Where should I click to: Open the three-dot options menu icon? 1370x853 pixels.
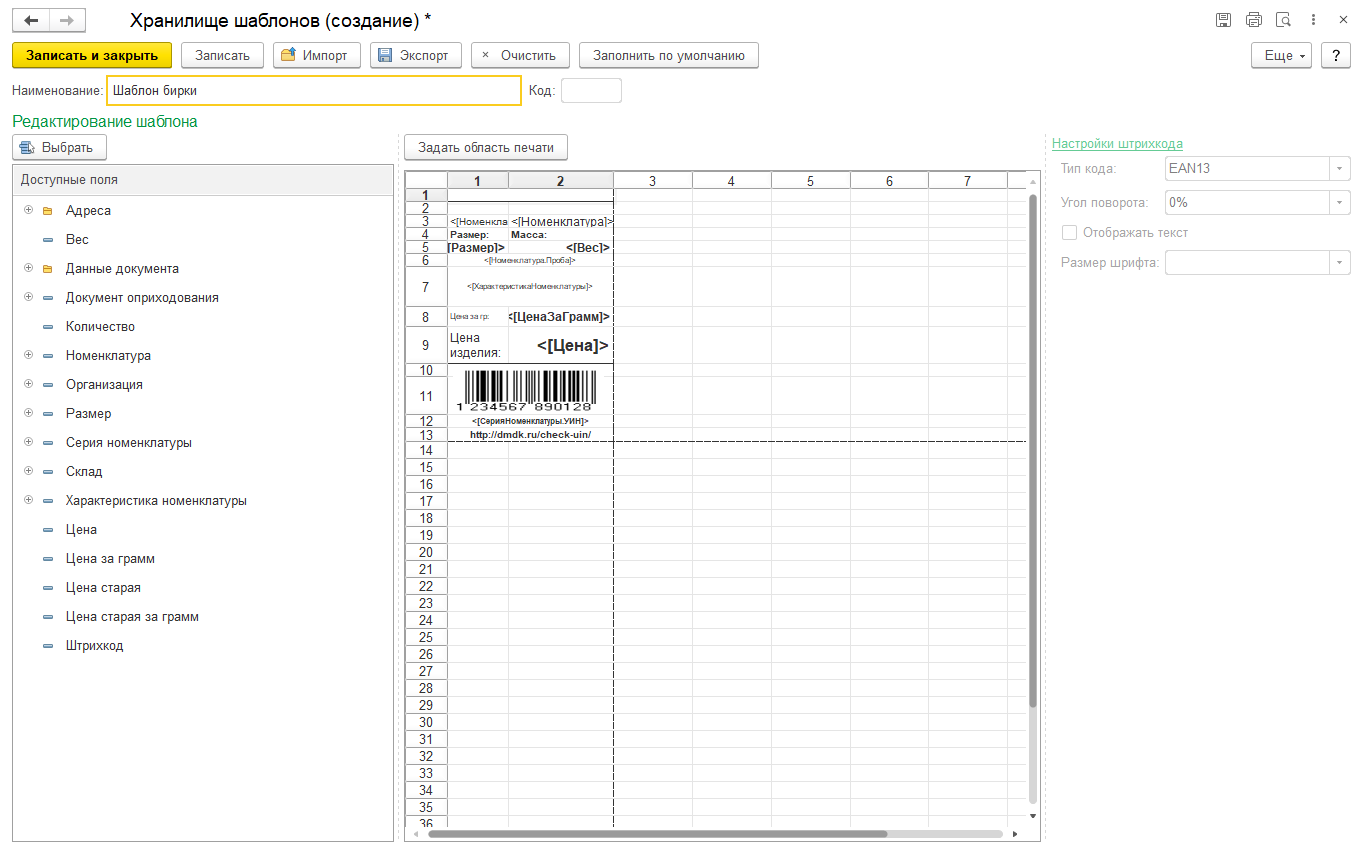[x=1314, y=20]
